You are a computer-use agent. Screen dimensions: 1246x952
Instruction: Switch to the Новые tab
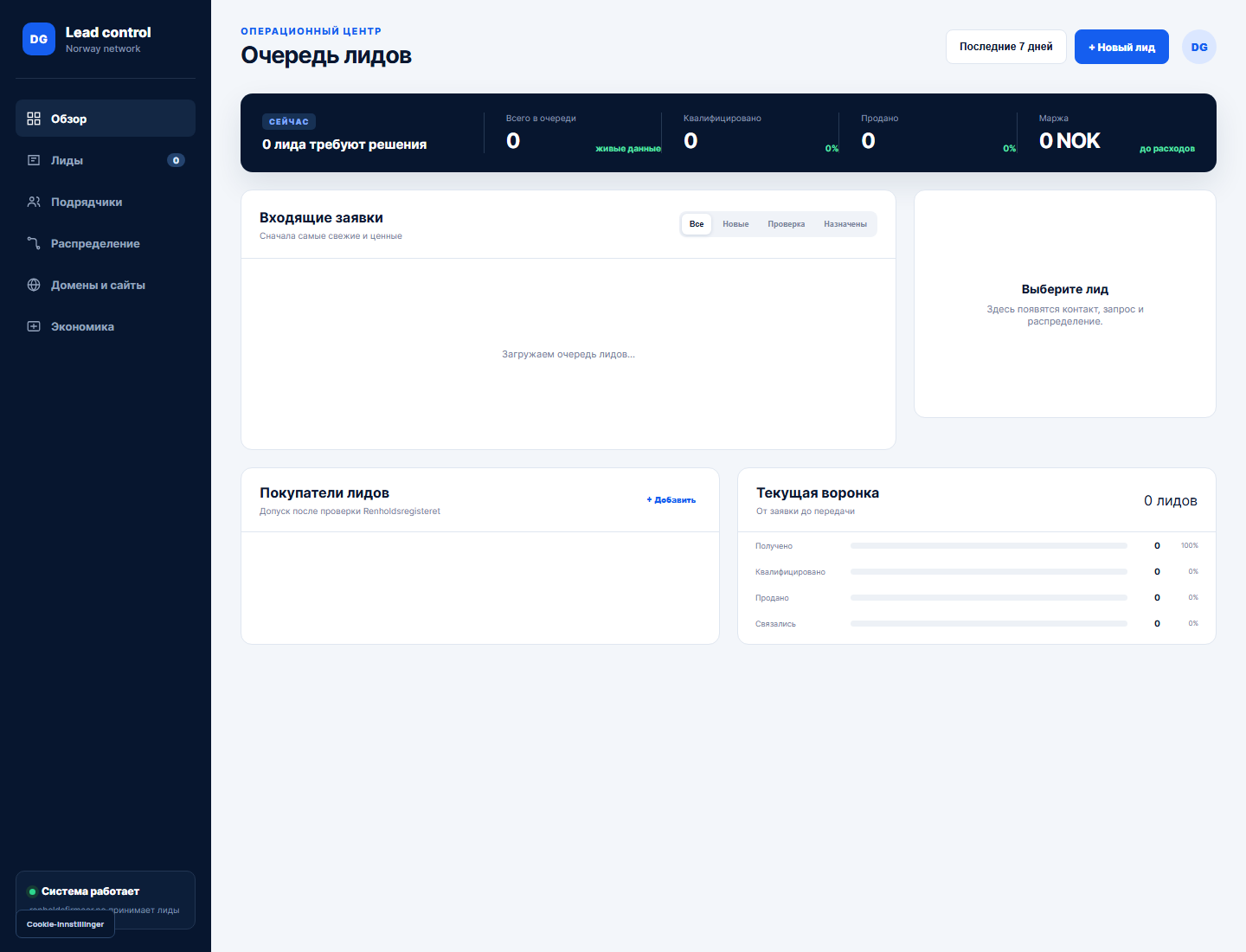point(735,224)
